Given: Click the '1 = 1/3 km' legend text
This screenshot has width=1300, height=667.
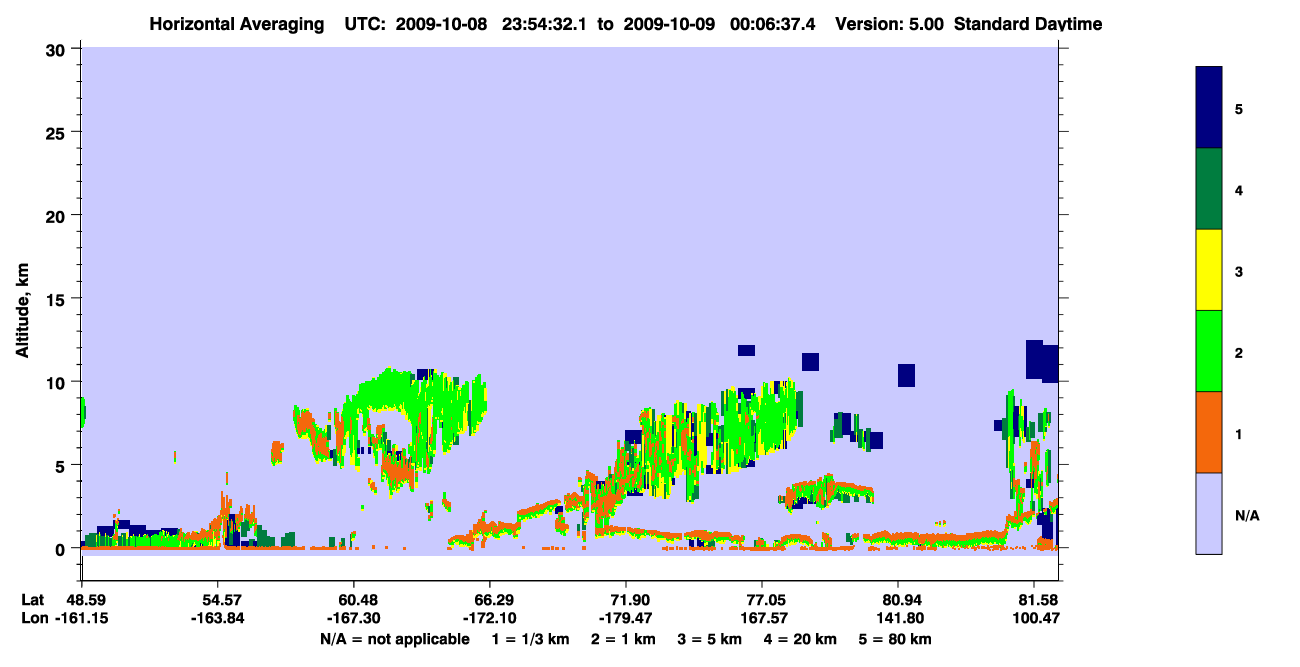Looking at the screenshot, I should click(529, 639).
